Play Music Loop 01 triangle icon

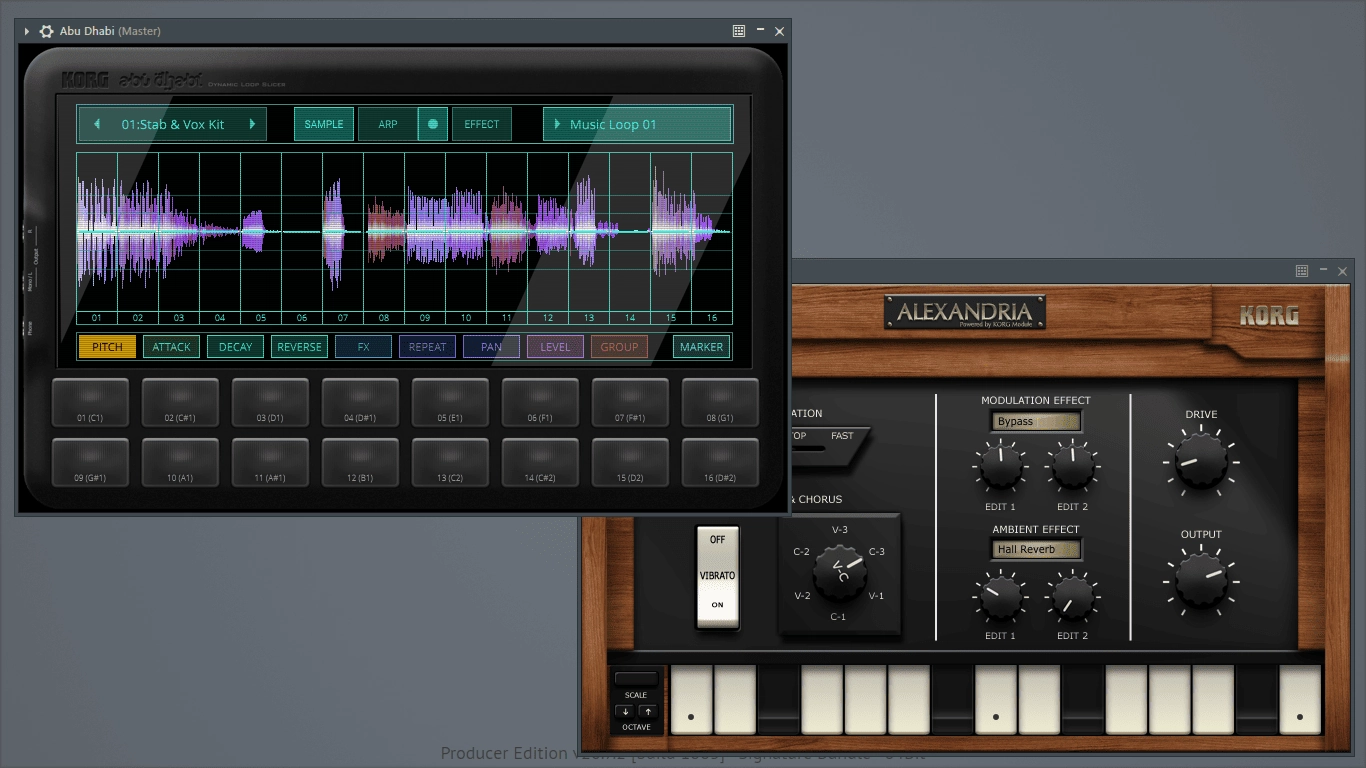click(557, 124)
